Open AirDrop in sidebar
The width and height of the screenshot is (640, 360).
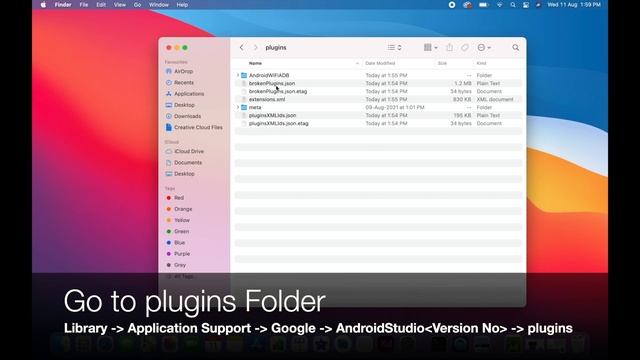click(183, 71)
